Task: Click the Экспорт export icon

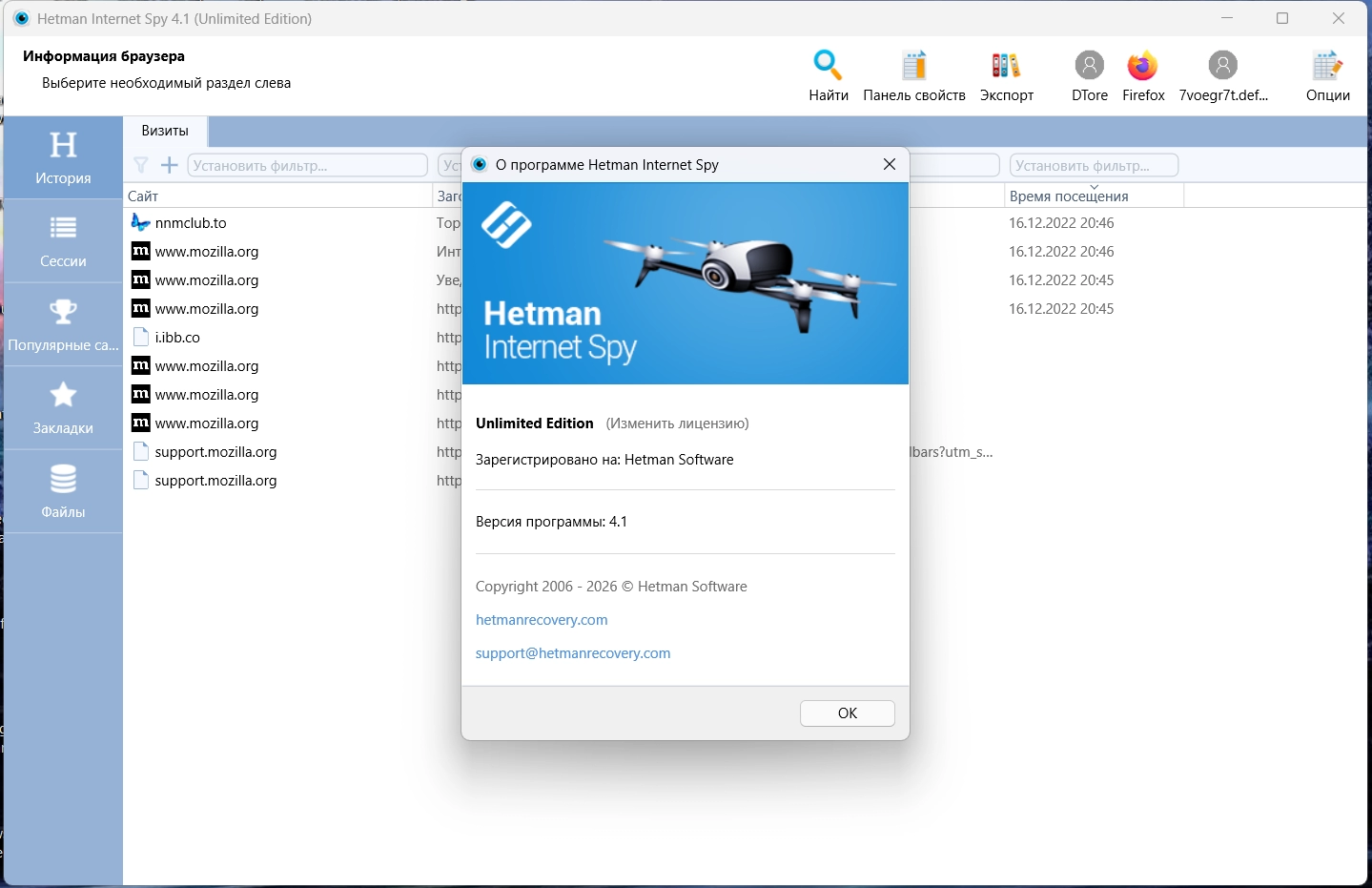Action: [1006, 65]
